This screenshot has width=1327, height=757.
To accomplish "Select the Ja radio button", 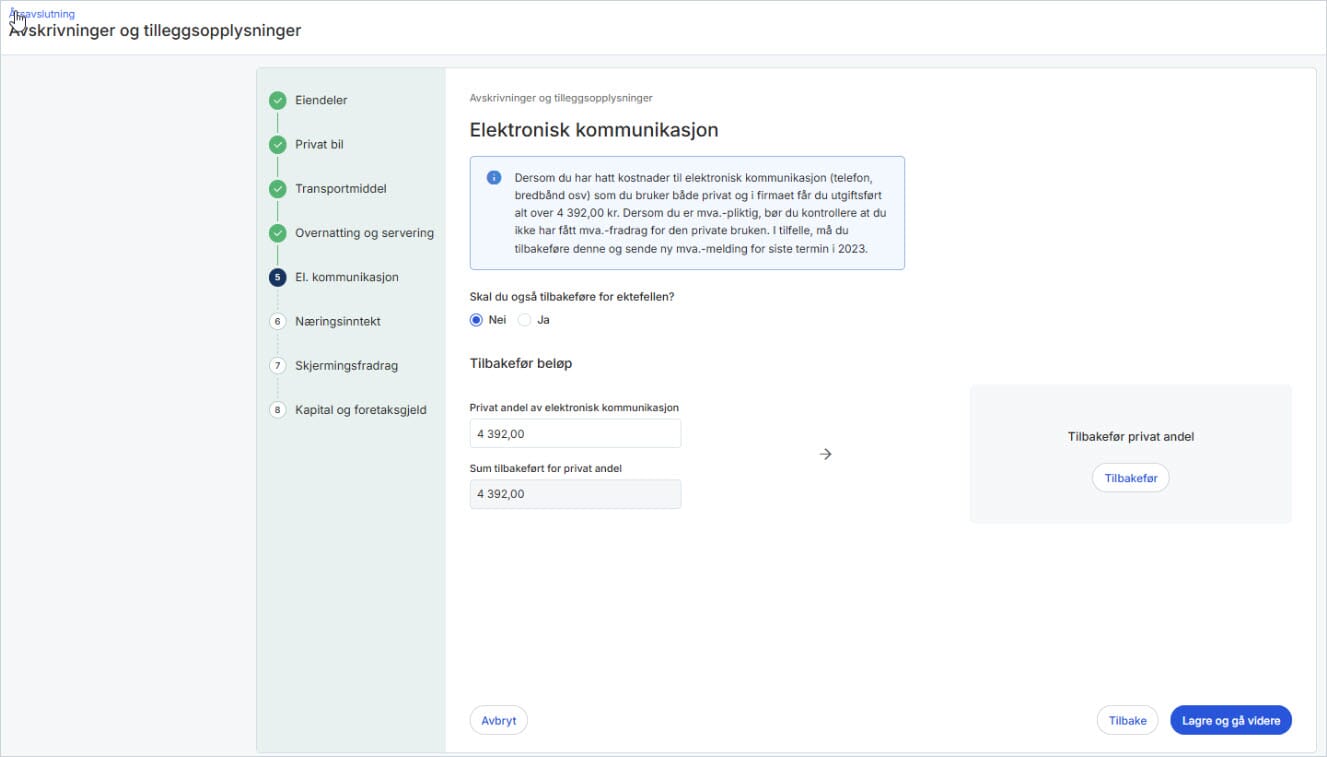I will click(x=524, y=320).
